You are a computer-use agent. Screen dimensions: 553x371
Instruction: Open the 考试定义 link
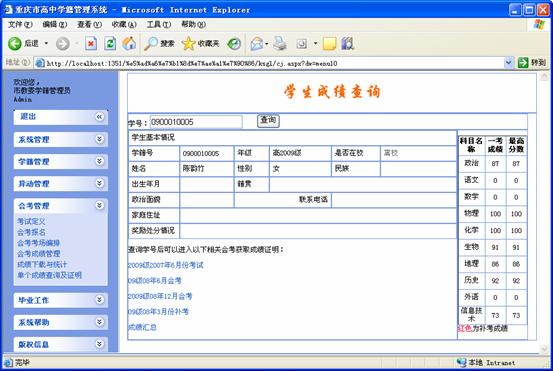31,222
